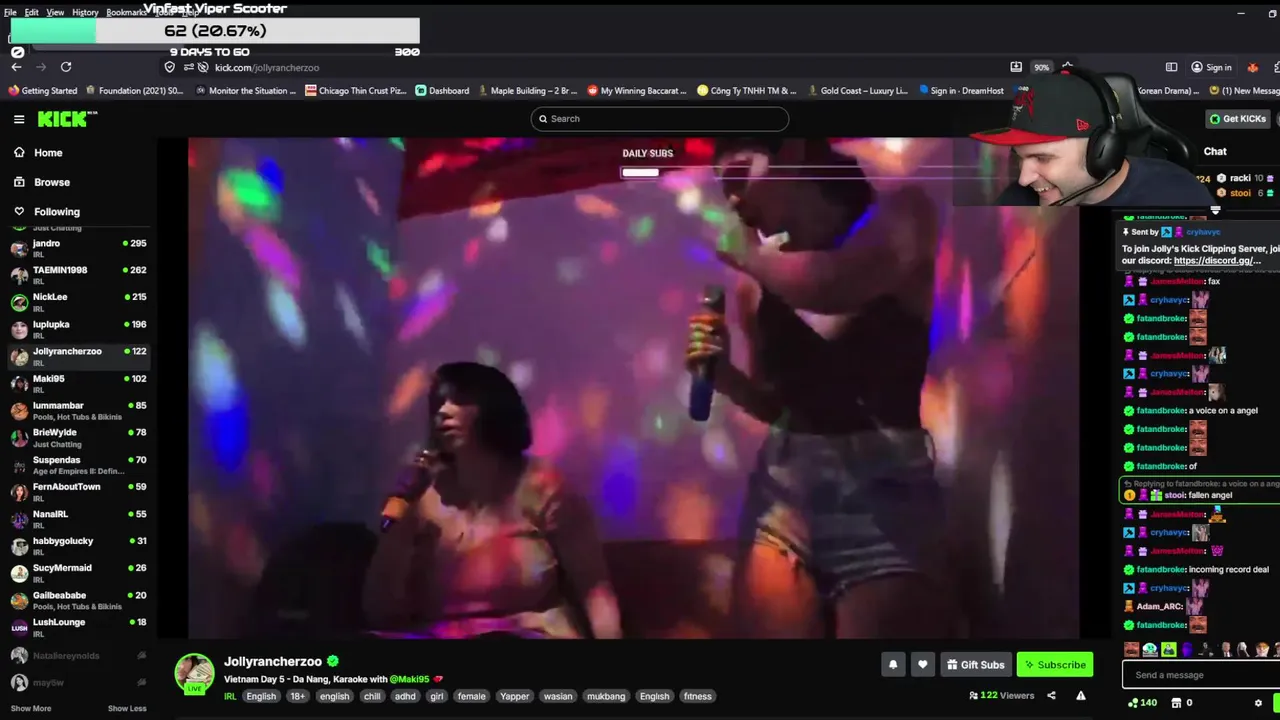Open the File menu
This screenshot has height=720, width=1280.
[x=10, y=12]
